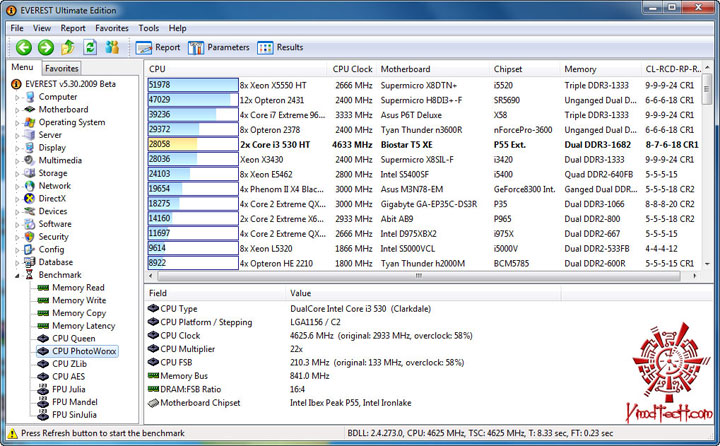The width and height of the screenshot is (720, 446).
Task: Expand the Database tree node
Action: pyautogui.click(x=17, y=263)
